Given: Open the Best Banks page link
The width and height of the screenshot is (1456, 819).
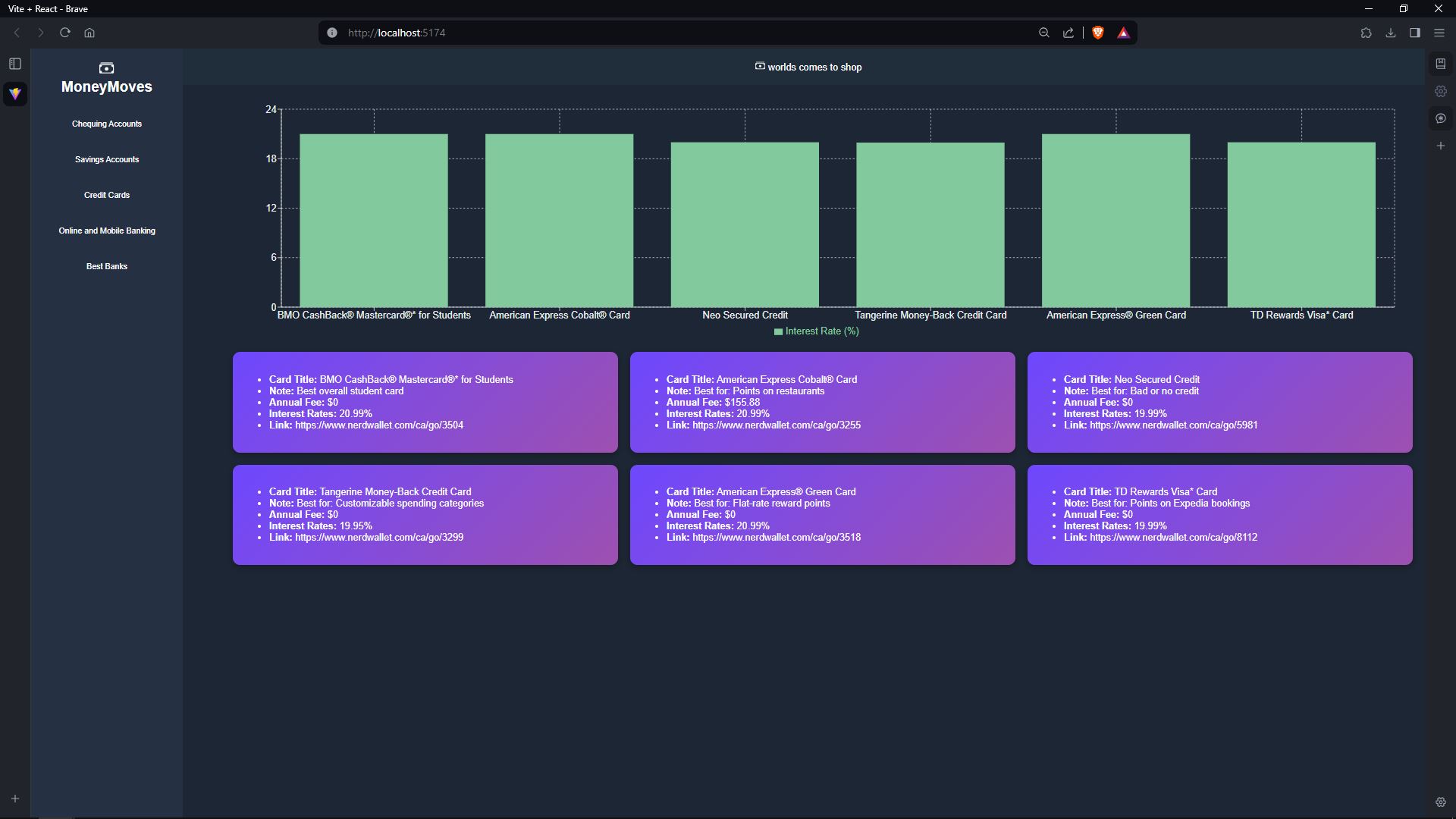Looking at the screenshot, I should pyautogui.click(x=107, y=266).
